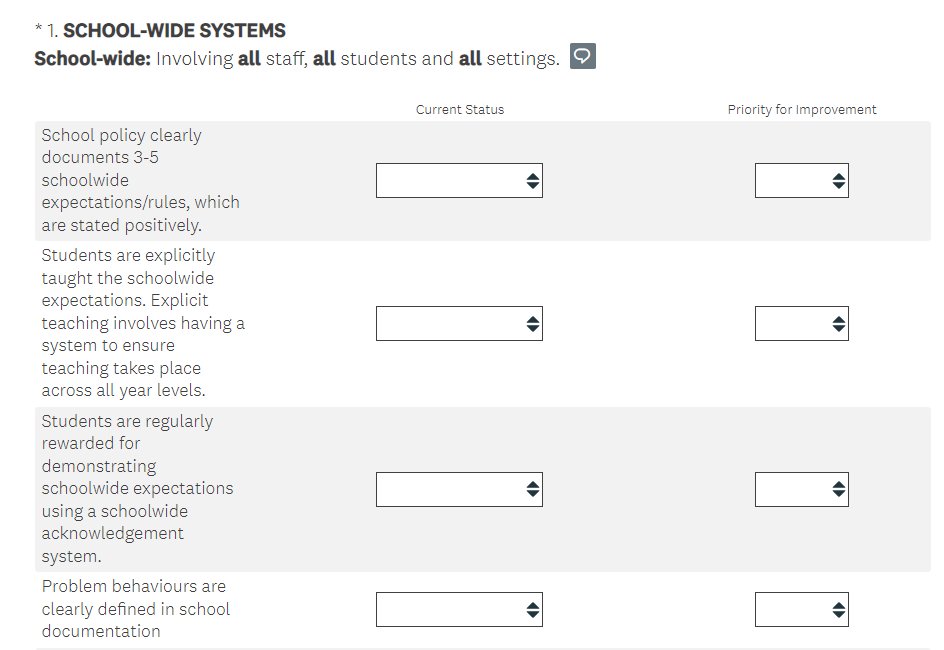This screenshot has height=650, width=944.
Task: Open Current Status dropdown for problem behaviours row
Action: (x=459, y=609)
